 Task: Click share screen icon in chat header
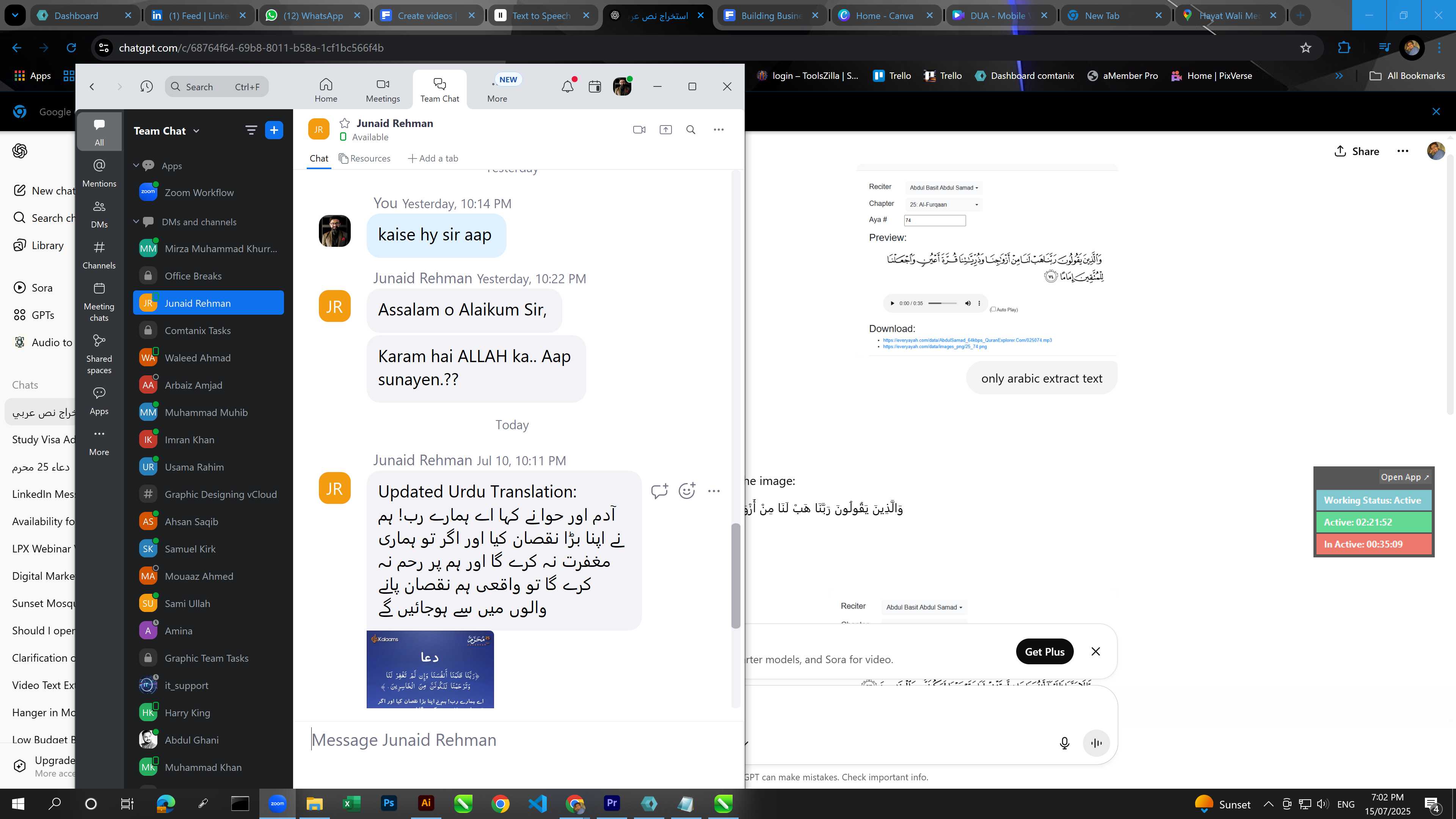[x=666, y=129]
